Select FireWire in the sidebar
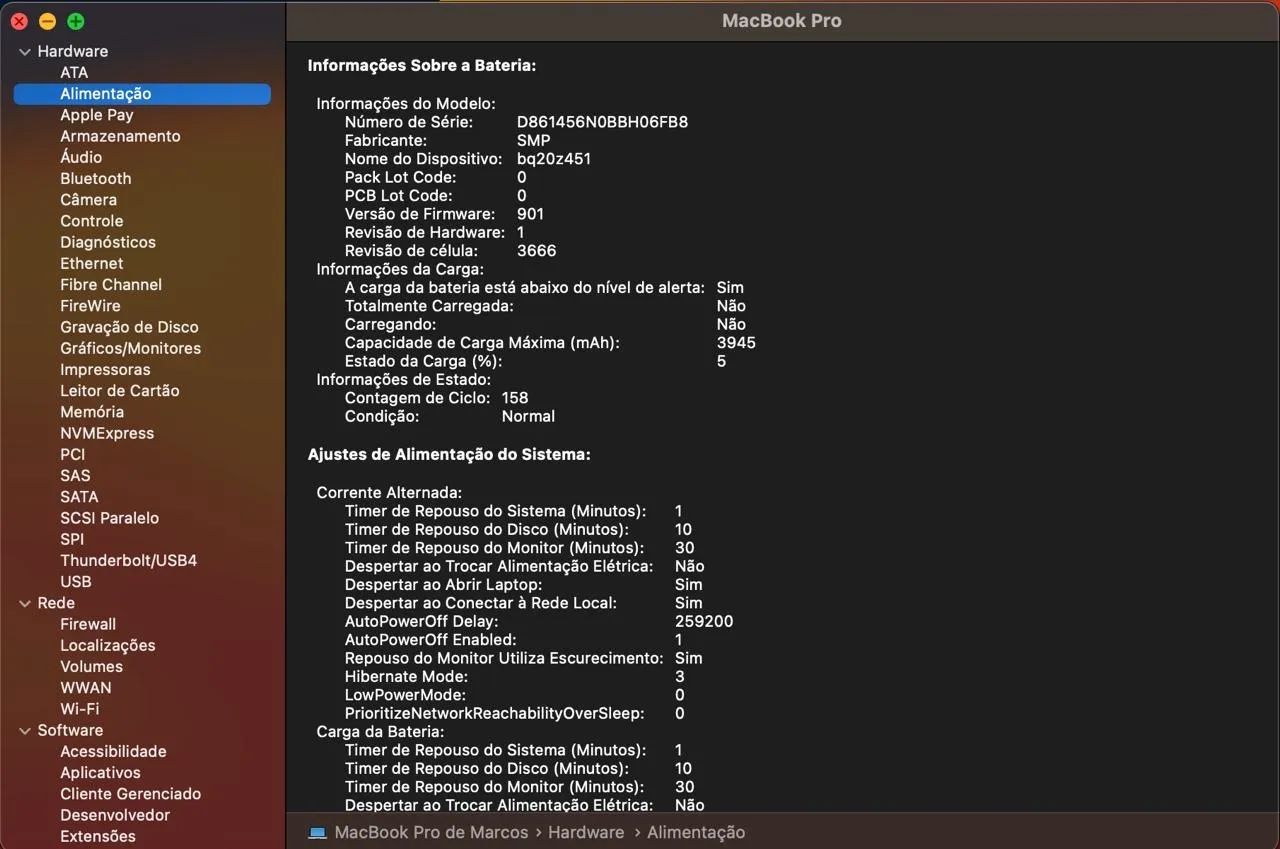Screen dimensions: 1280x849 pyautogui.click(x=90, y=306)
